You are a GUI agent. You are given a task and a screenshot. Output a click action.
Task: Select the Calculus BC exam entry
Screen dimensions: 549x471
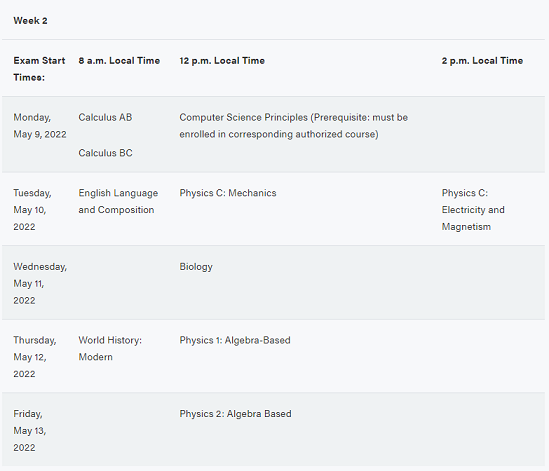[105, 153]
